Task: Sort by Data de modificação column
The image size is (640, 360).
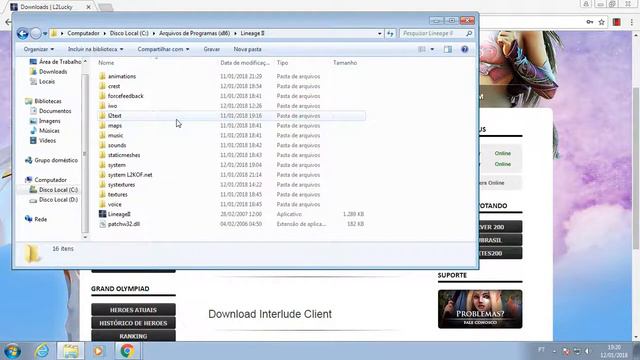Action: [245, 63]
